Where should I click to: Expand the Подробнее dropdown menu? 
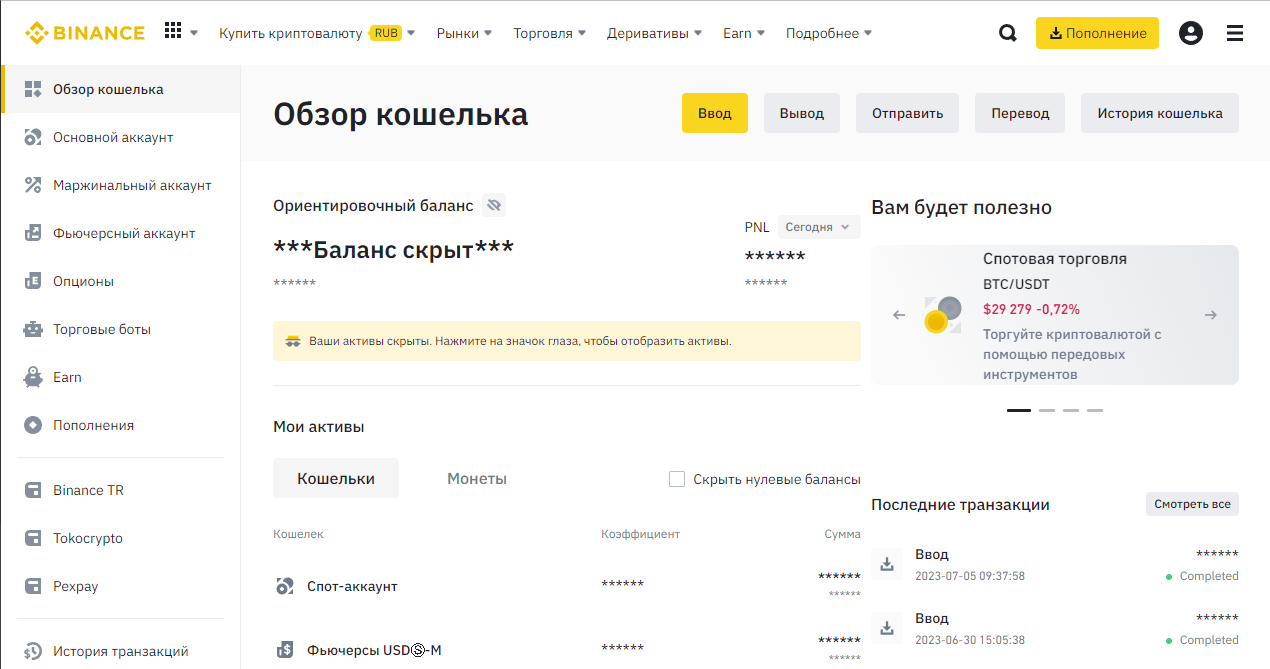pyautogui.click(x=829, y=33)
